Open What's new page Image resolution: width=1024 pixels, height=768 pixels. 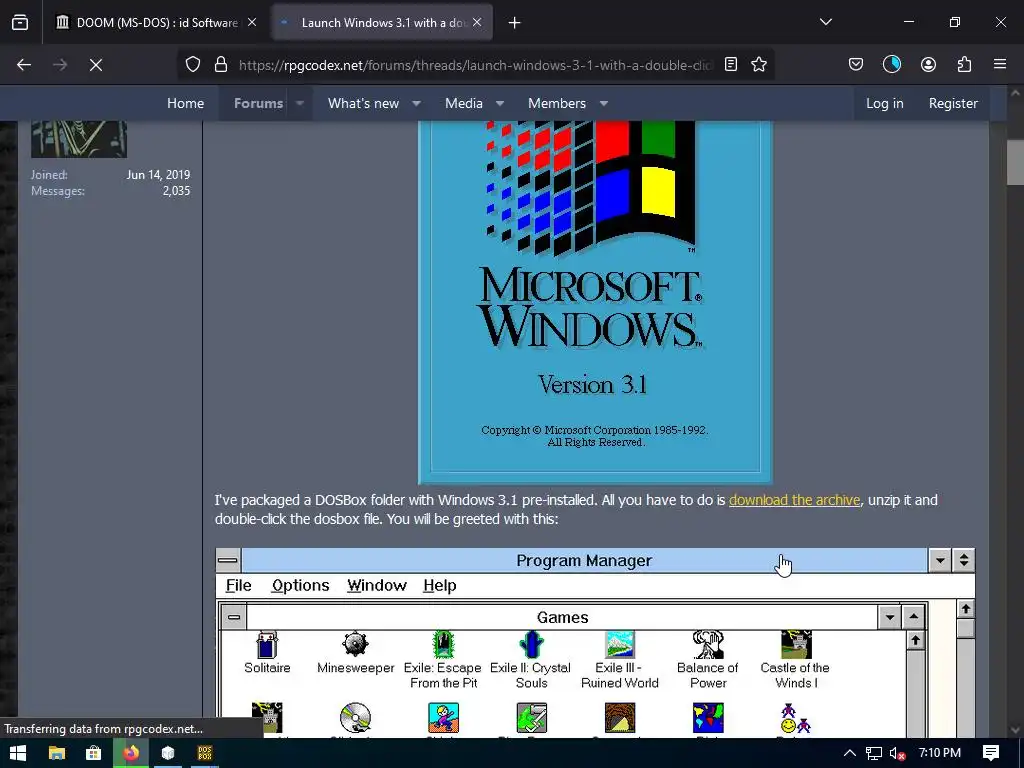(x=363, y=103)
